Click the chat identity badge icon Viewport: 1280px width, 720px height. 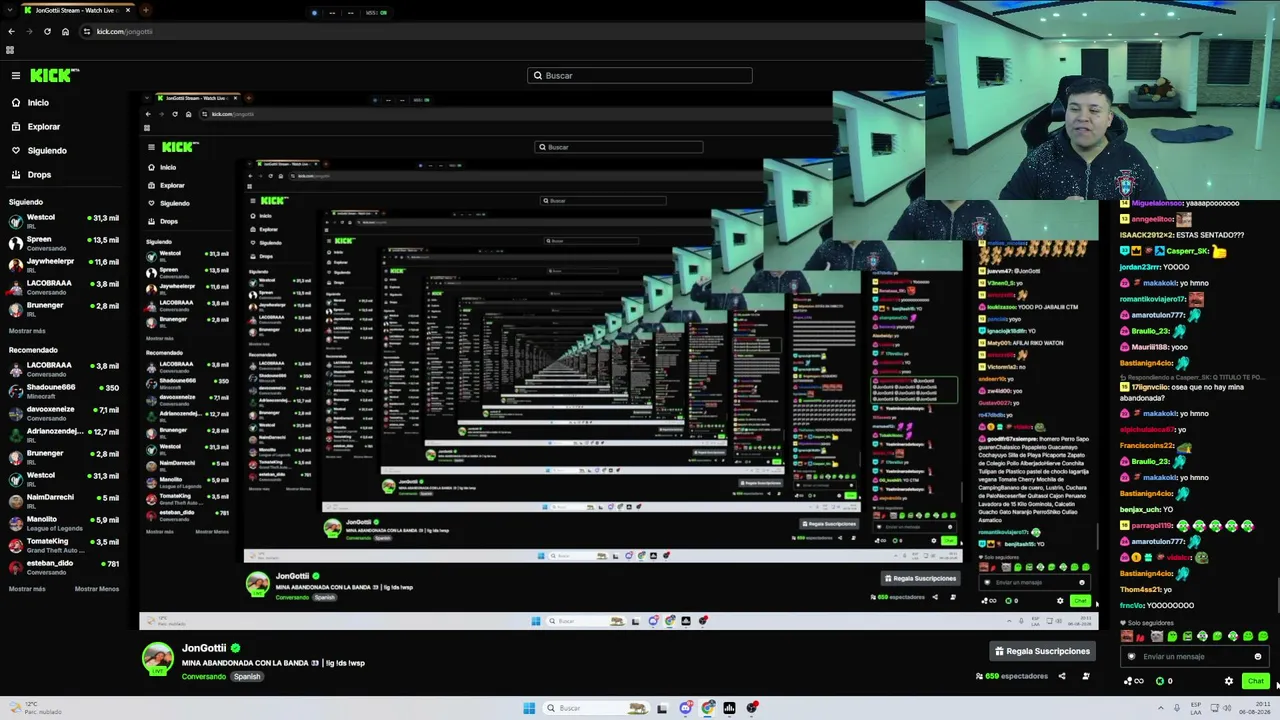pos(1132,657)
